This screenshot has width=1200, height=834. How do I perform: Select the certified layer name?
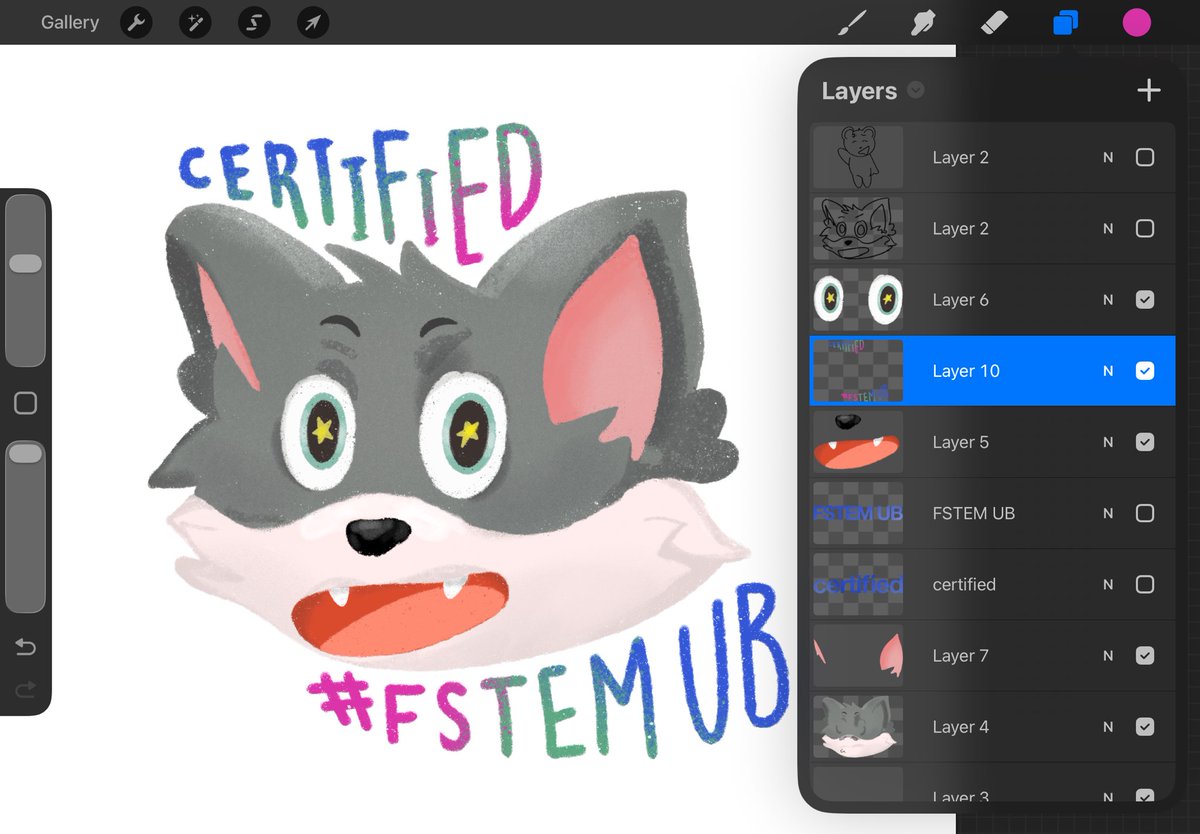pos(964,584)
